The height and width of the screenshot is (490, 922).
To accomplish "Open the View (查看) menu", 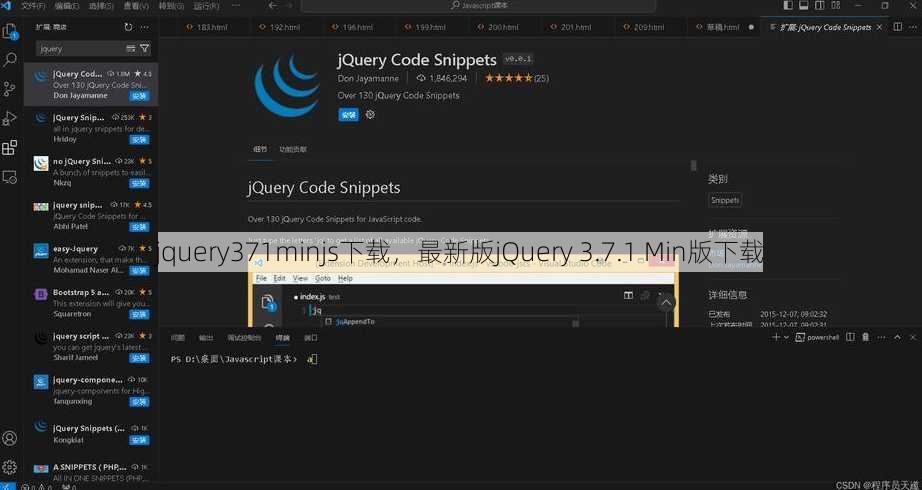I will coord(136,6).
